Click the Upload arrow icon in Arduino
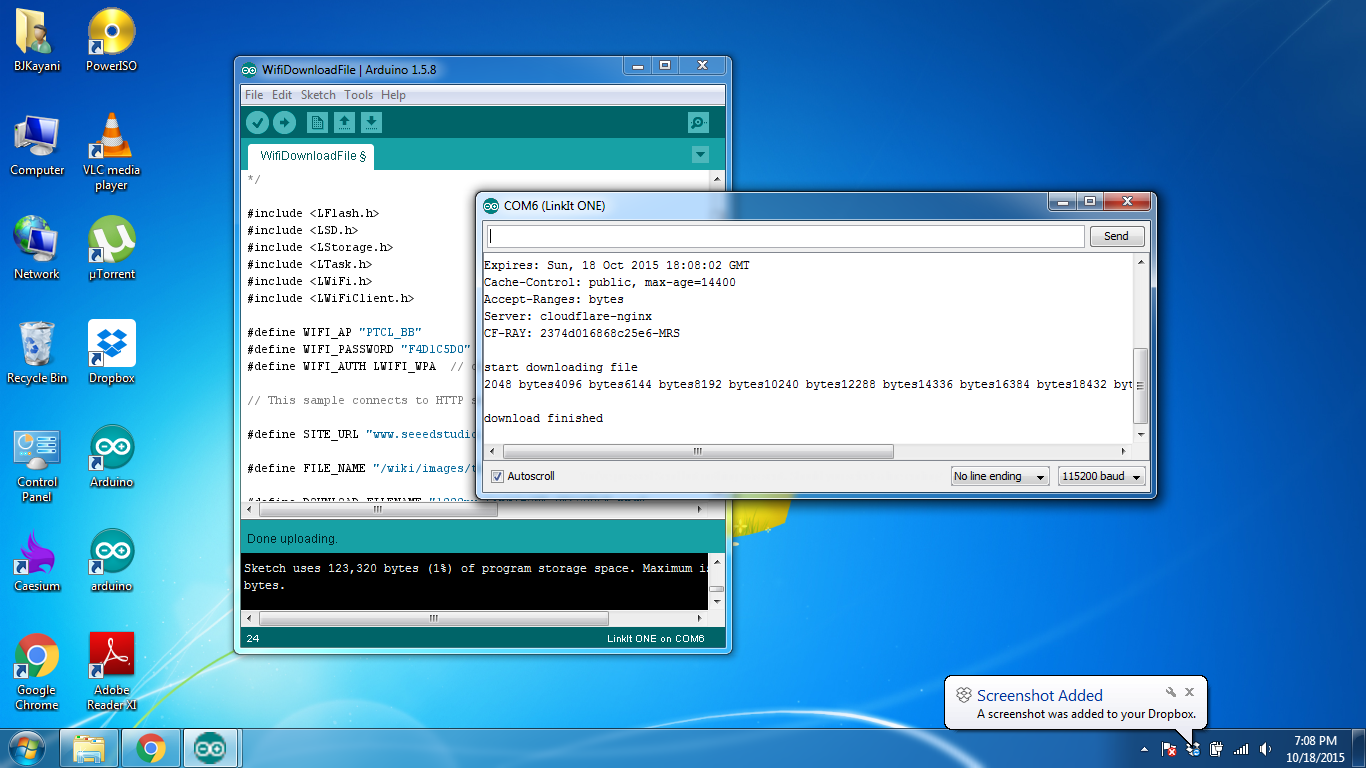The width and height of the screenshot is (1366, 768). (285, 122)
